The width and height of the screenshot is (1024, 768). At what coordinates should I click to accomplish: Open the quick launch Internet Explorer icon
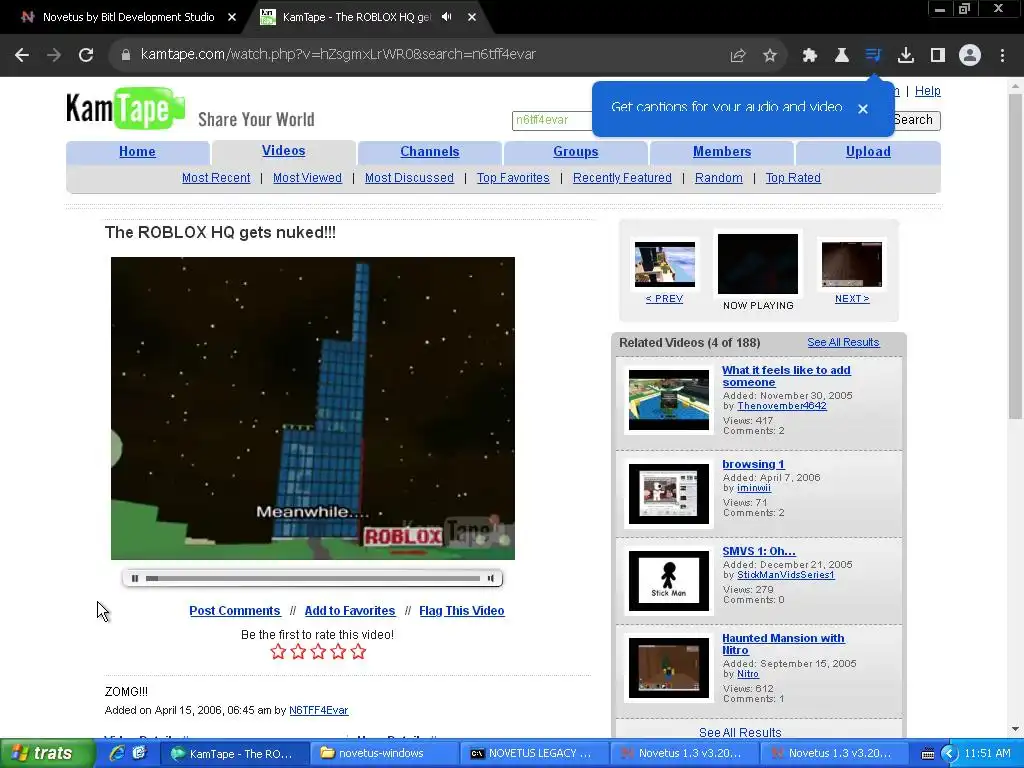tap(118, 753)
